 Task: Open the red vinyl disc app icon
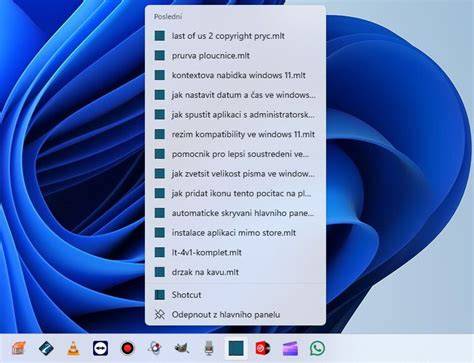[x=263, y=348]
